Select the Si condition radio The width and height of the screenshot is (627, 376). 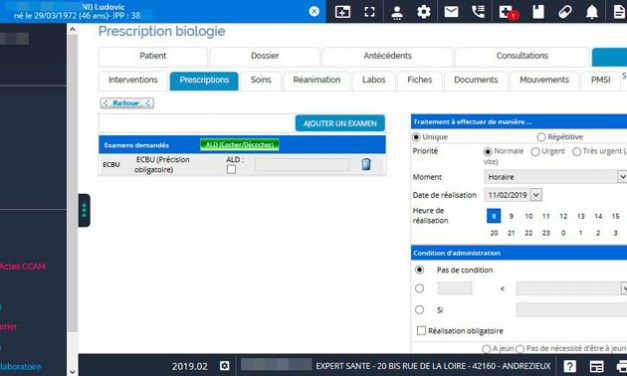click(x=419, y=309)
